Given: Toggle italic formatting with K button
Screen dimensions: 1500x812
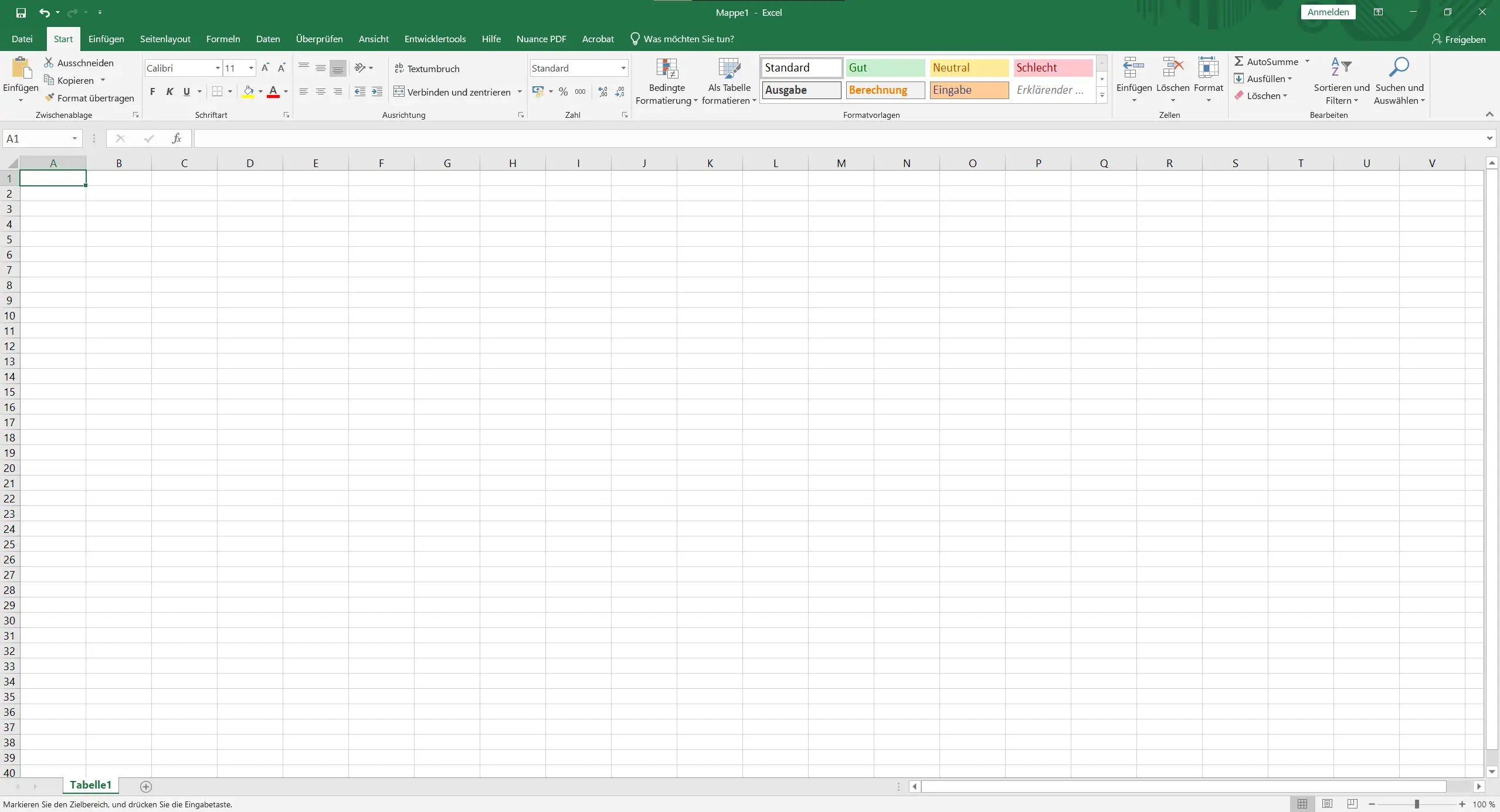Looking at the screenshot, I should (x=169, y=92).
